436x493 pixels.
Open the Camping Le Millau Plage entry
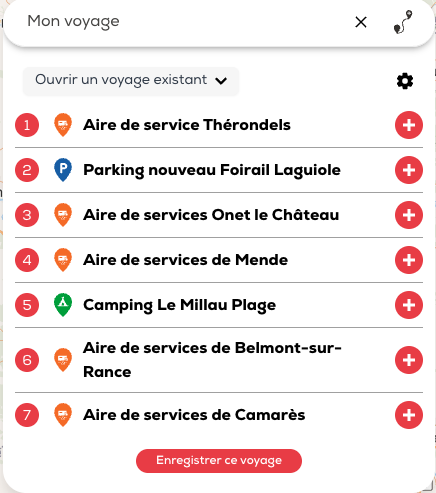coord(180,305)
